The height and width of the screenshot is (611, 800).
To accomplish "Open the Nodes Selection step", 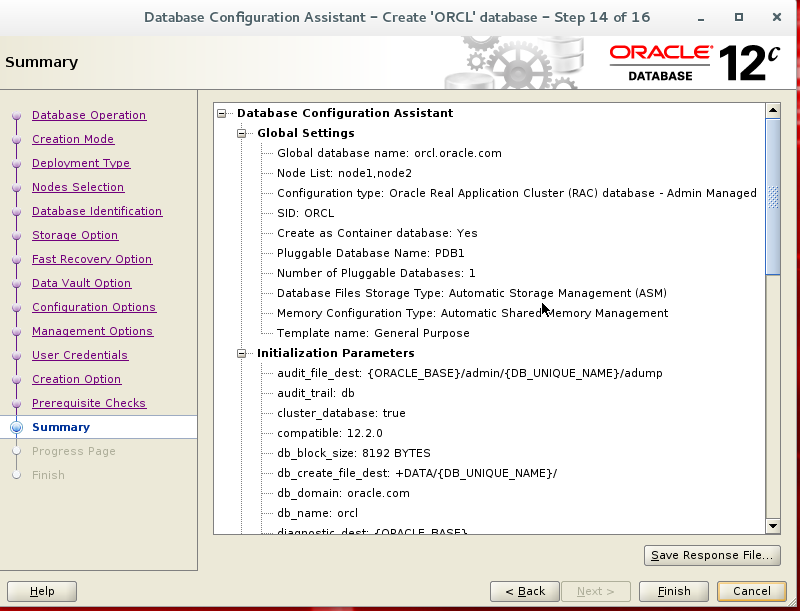I will [78, 187].
